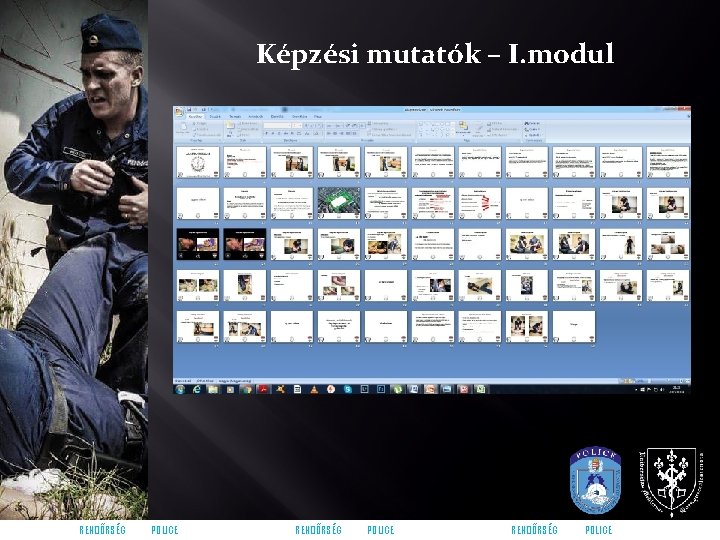Switch to the Kezdőlap ribbon tab
This screenshot has width=720, height=540.
pos(196,117)
